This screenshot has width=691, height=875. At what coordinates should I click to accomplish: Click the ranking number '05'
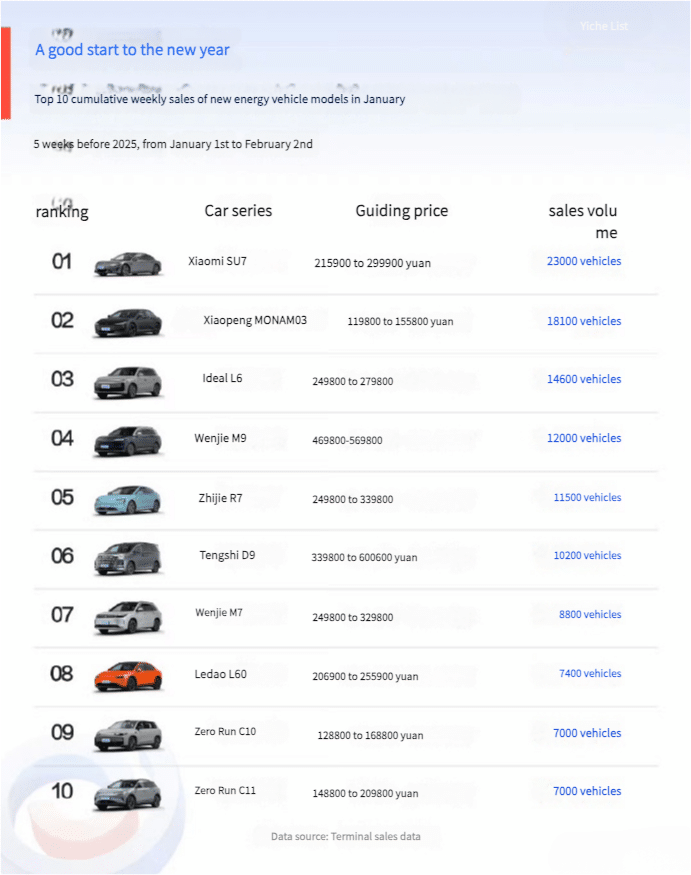pyautogui.click(x=62, y=497)
